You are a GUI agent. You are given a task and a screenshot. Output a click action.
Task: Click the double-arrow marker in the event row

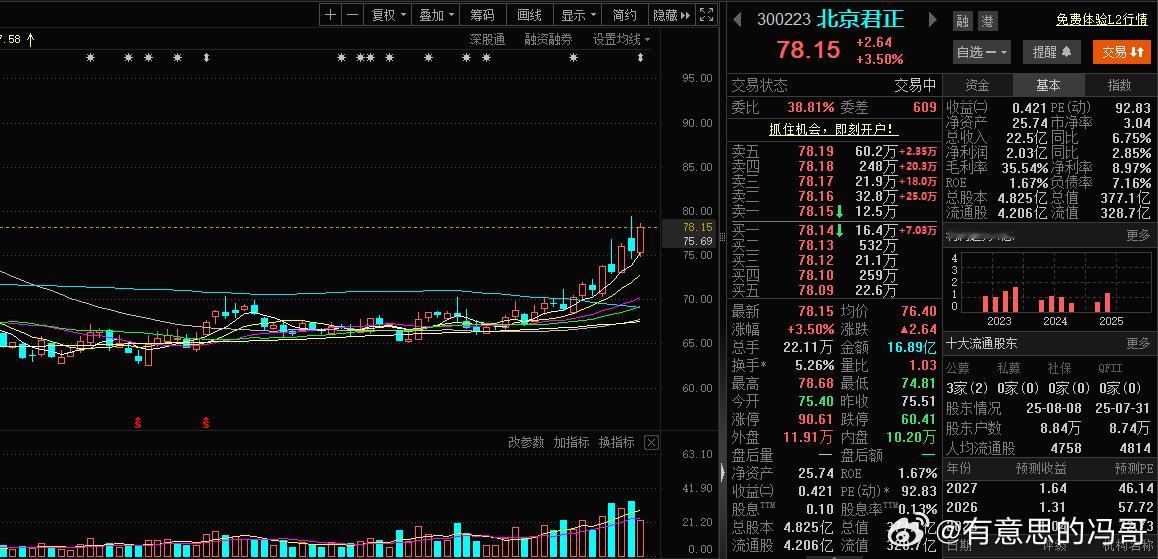[206, 58]
